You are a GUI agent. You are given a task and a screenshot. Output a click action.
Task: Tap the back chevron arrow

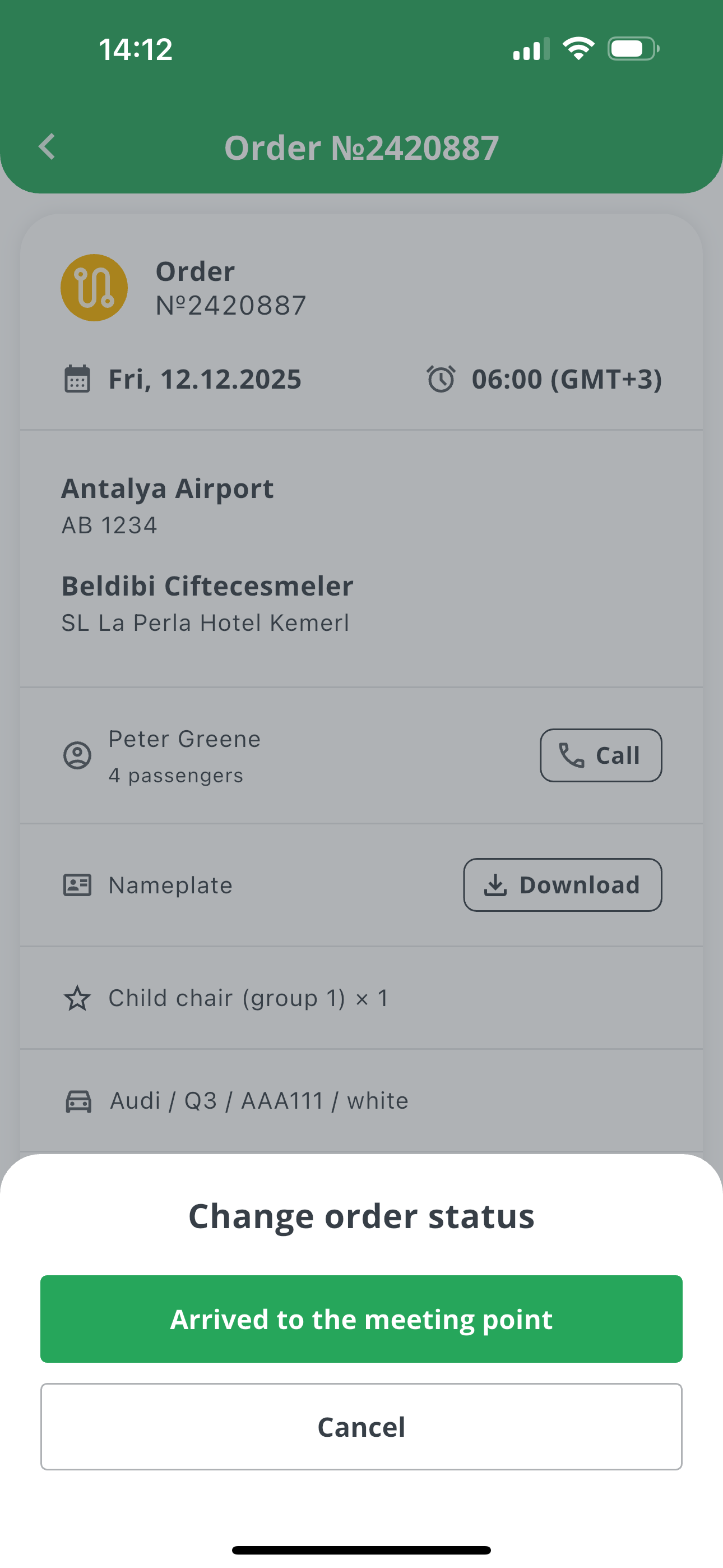point(47,147)
